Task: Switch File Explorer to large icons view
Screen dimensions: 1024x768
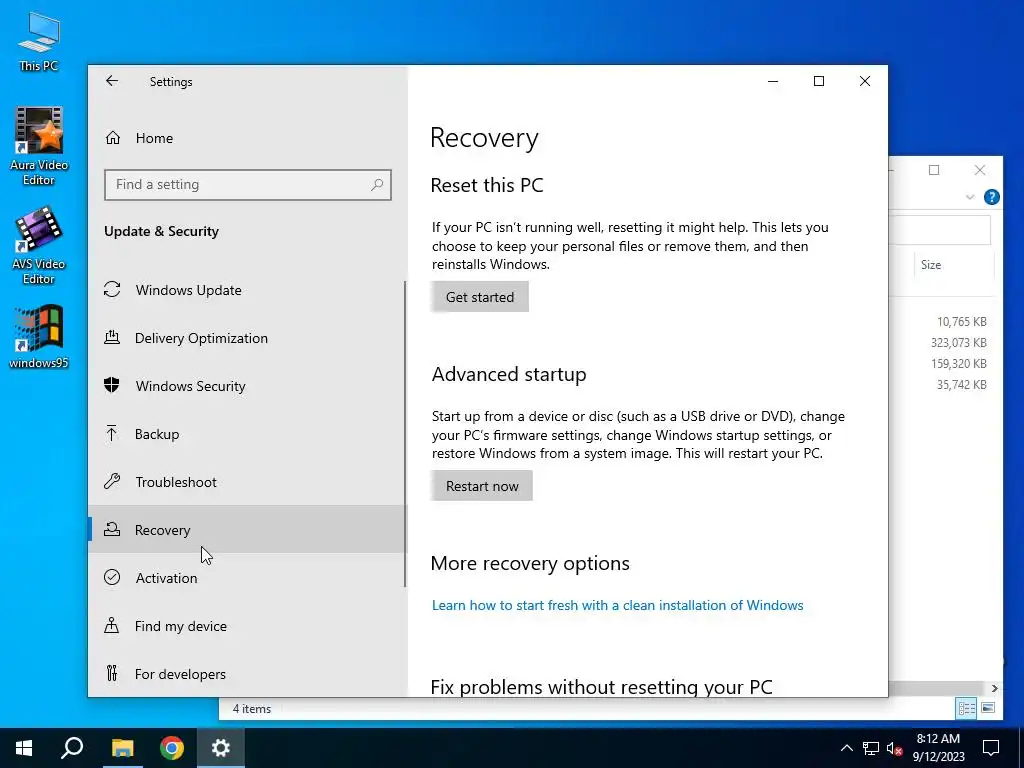Action: coord(988,708)
